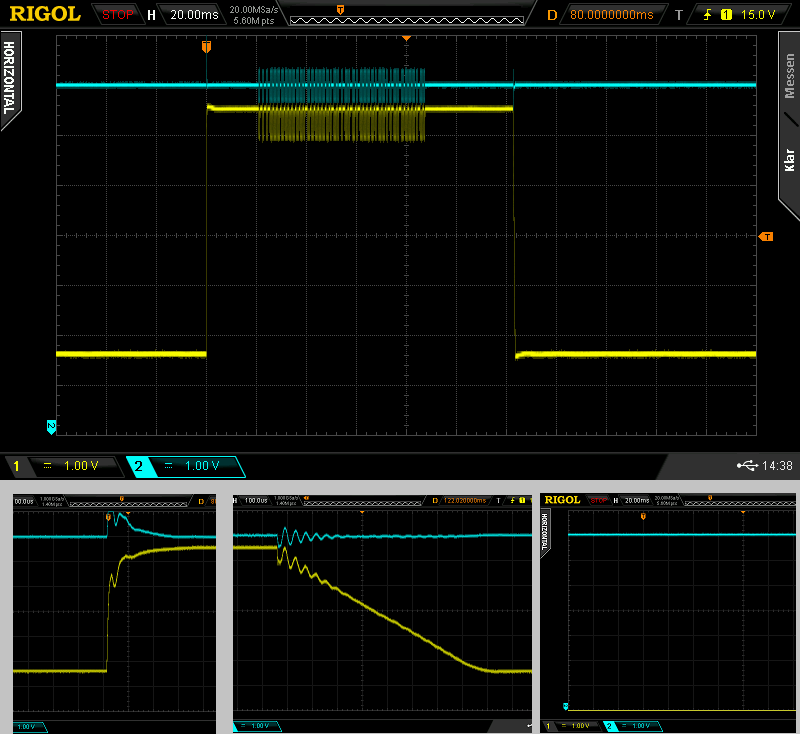Click the channel 2 ground marker at bottom-left
The height and width of the screenshot is (734, 800).
[x=51, y=427]
